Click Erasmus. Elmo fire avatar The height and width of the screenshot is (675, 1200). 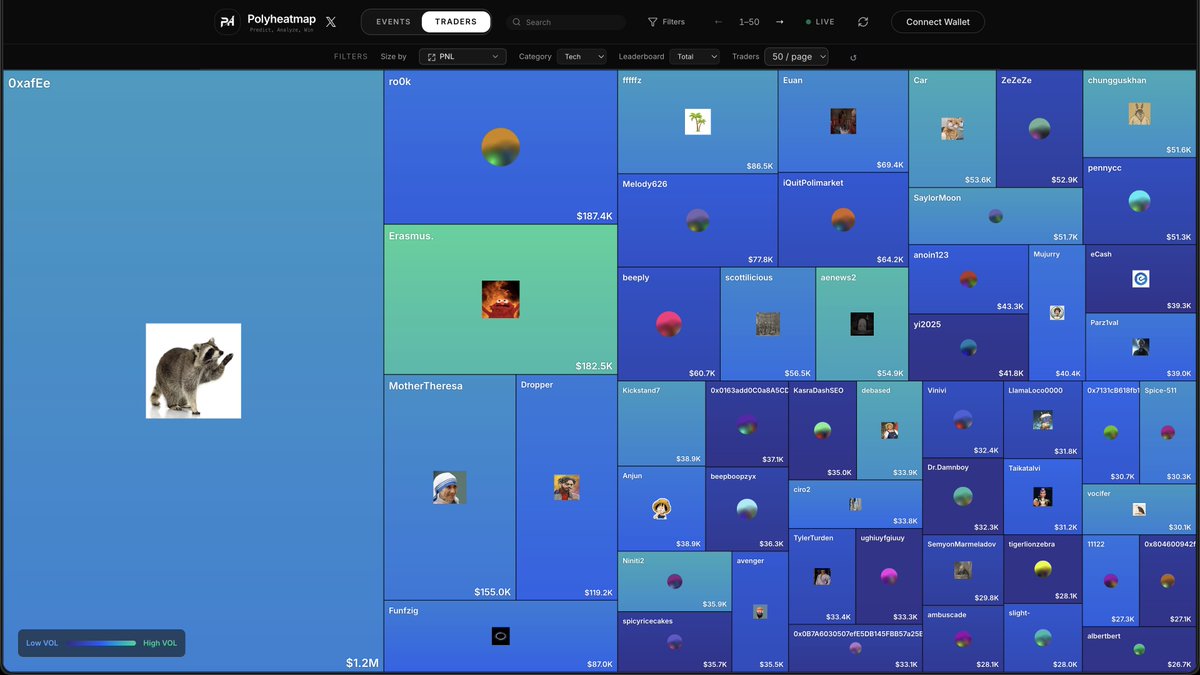point(500,299)
